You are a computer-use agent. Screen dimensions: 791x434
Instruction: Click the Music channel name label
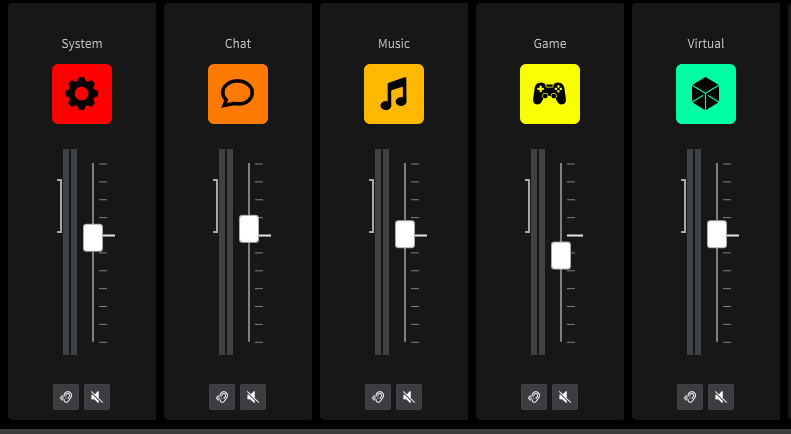pos(394,44)
